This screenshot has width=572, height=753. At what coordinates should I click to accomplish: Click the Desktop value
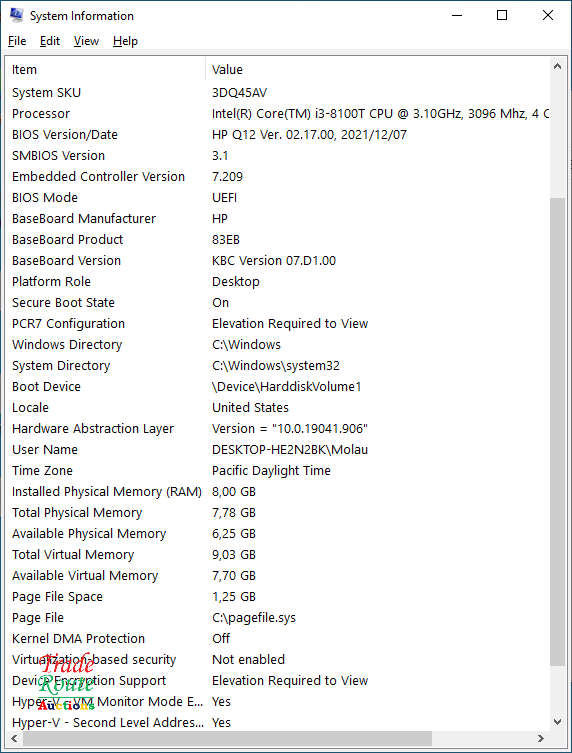point(236,282)
